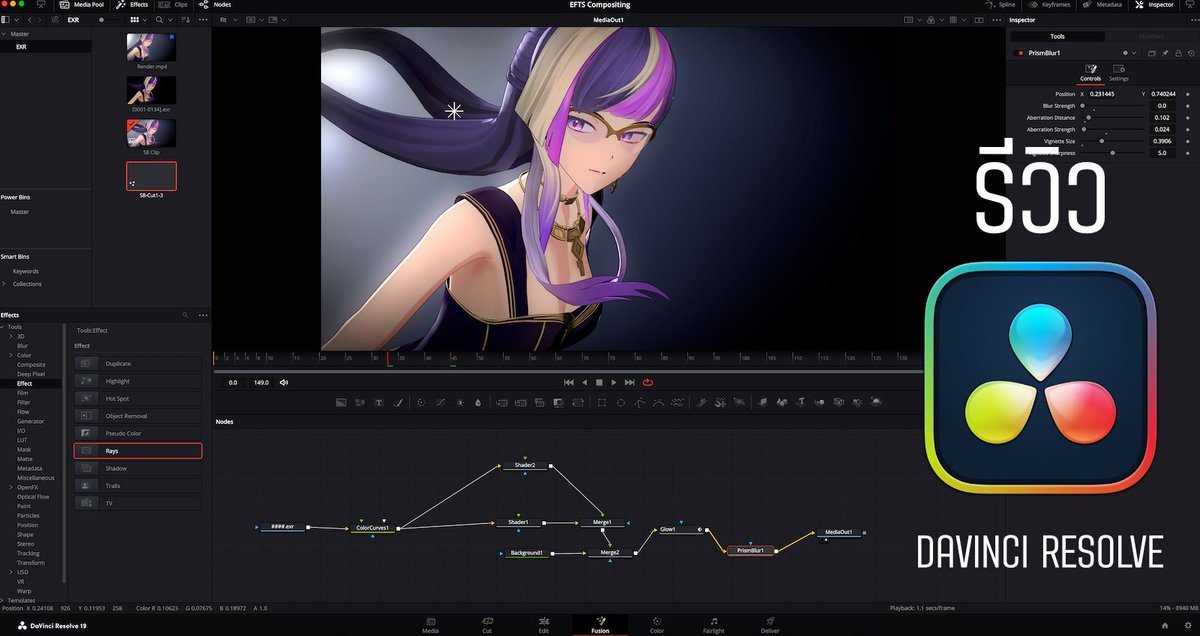Switch to the Edit page
Viewport: 1200px width, 636px height.
544,625
